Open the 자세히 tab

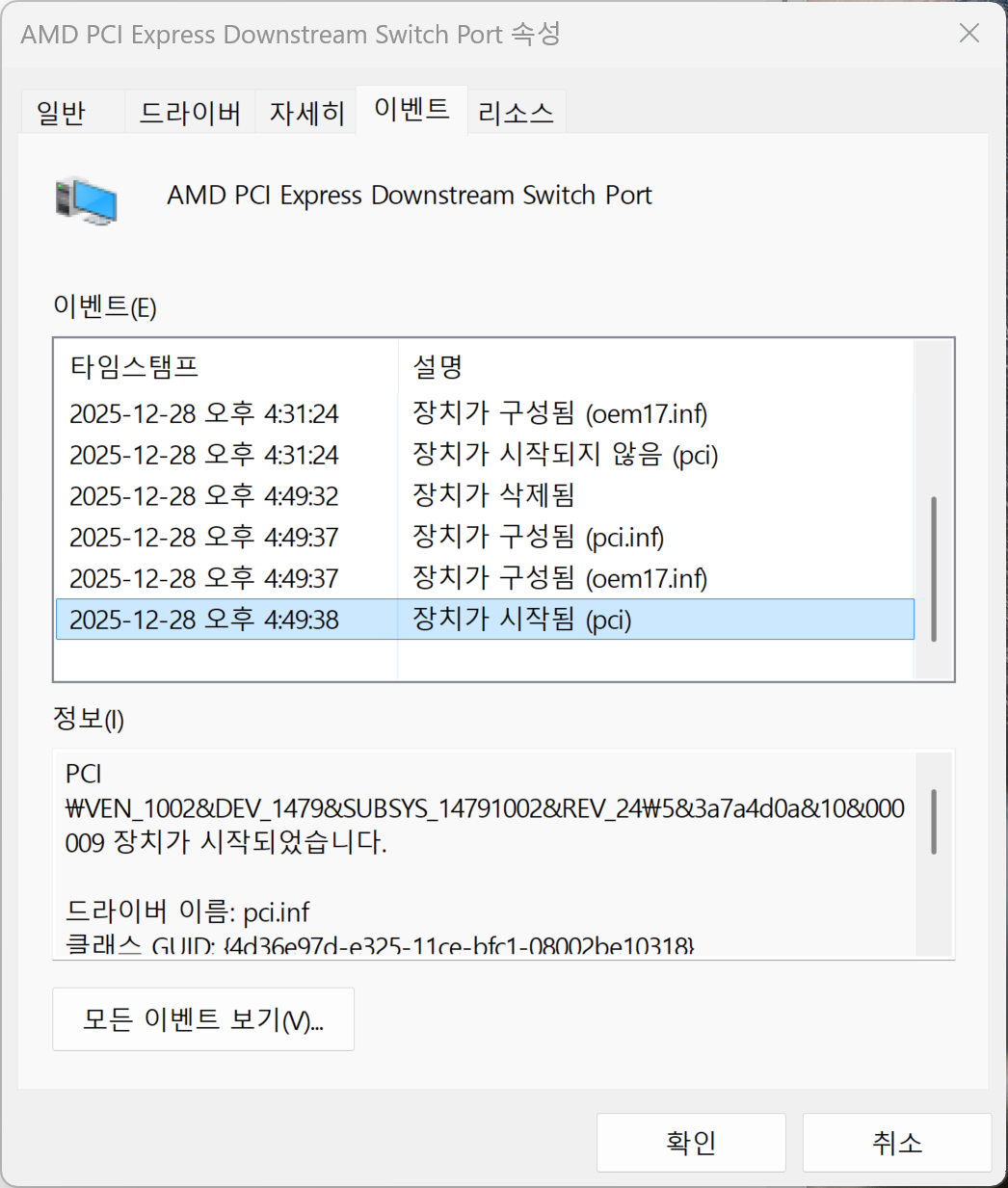click(306, 113)
